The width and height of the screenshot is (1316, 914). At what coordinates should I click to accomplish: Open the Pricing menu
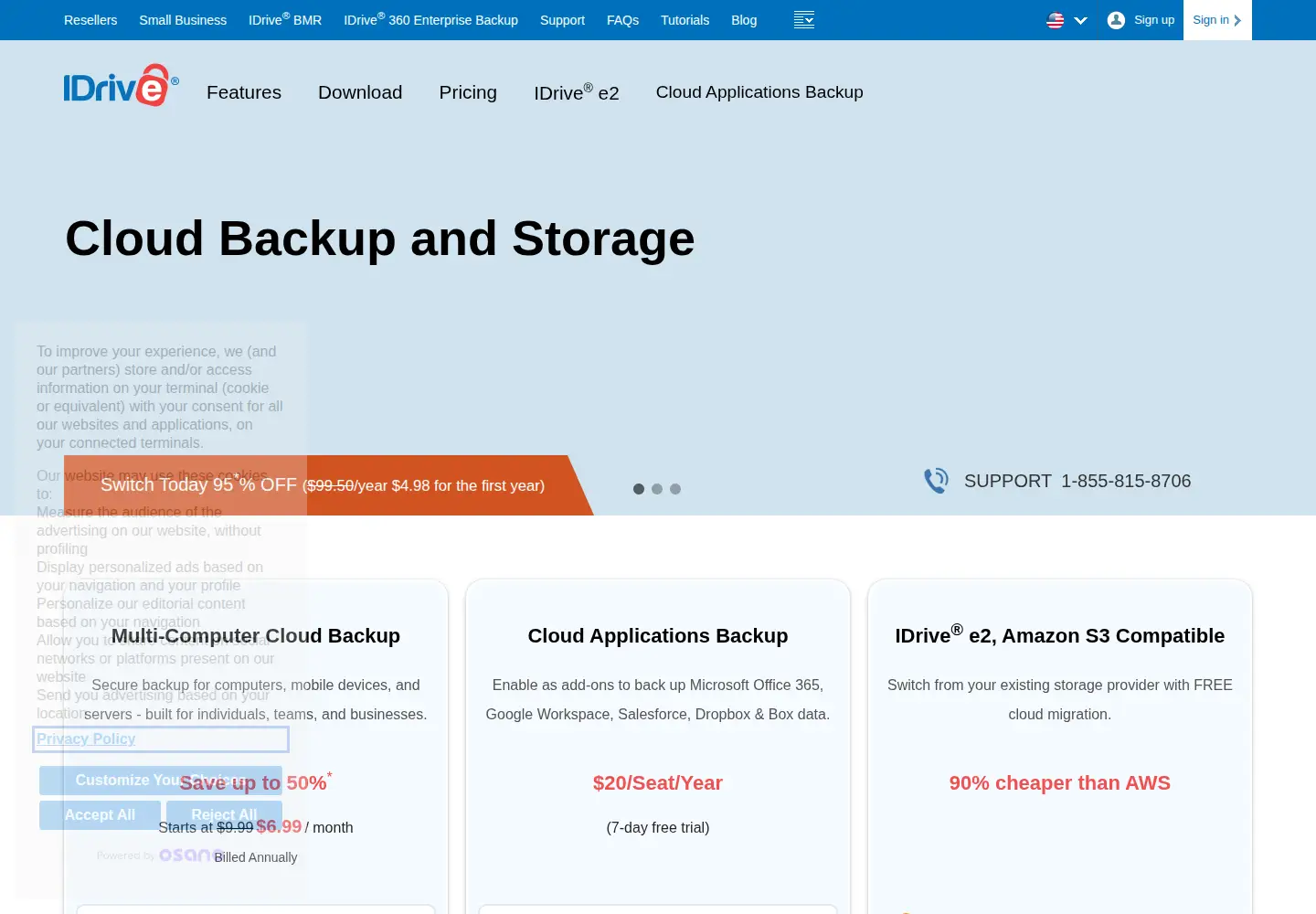point(468,92)
